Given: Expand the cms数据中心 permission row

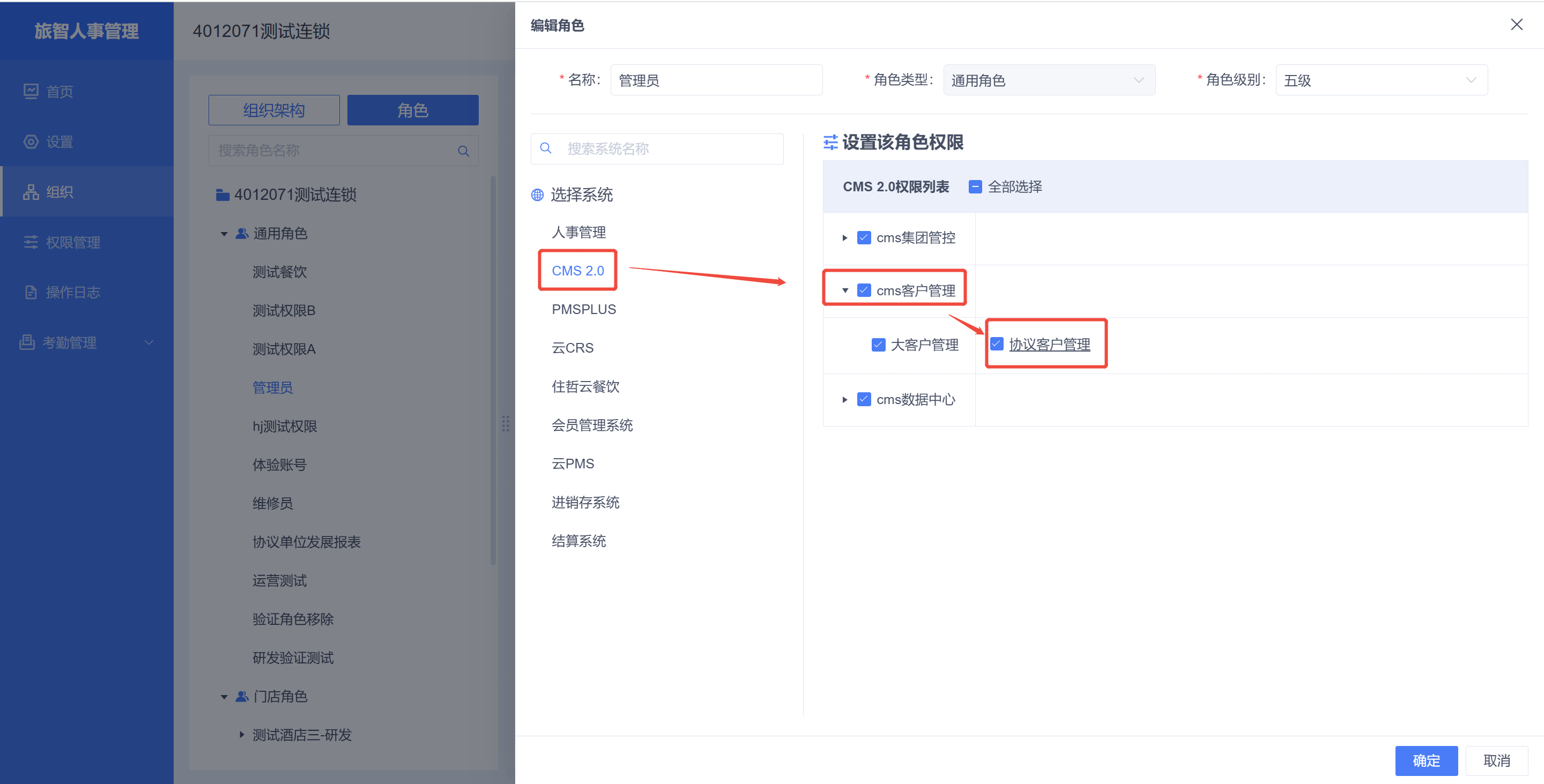Looking at the screenshot, I should [x=844, y=399].
